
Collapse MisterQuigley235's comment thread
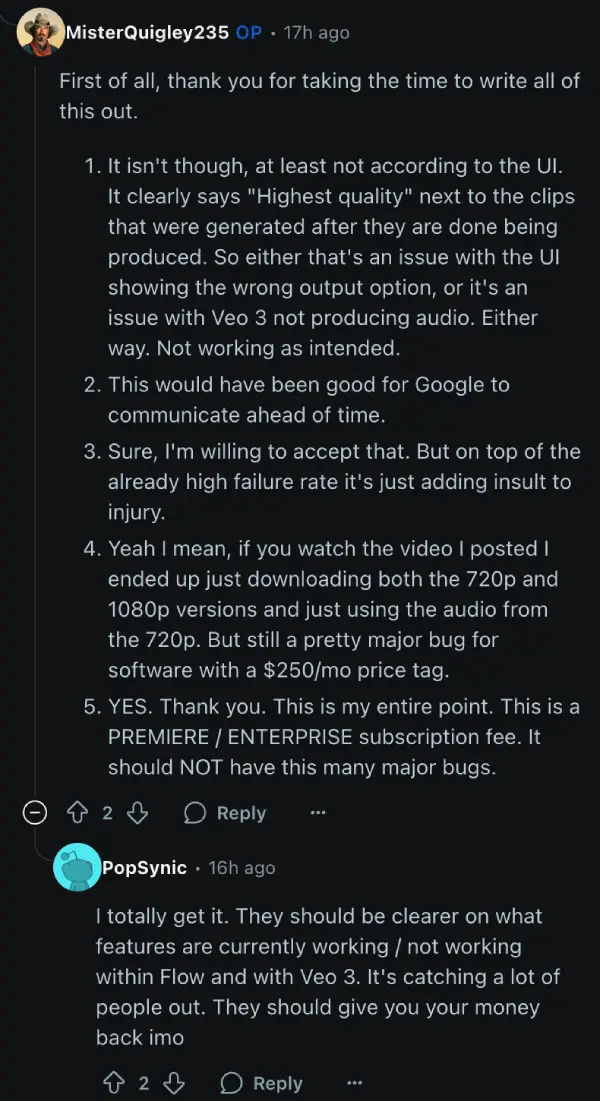coord(34,813)
